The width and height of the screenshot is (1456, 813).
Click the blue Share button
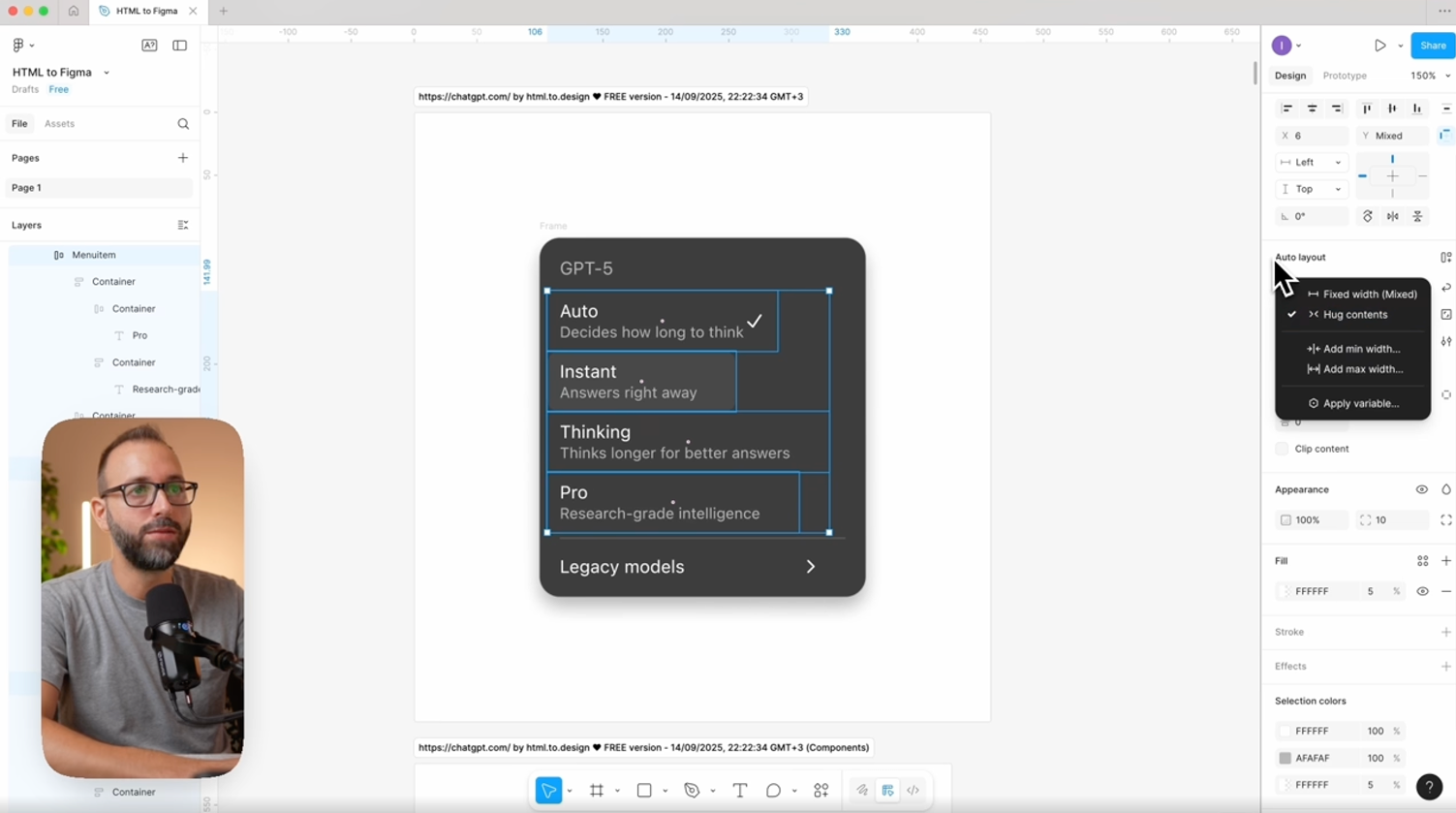(x=1433, y=46)
